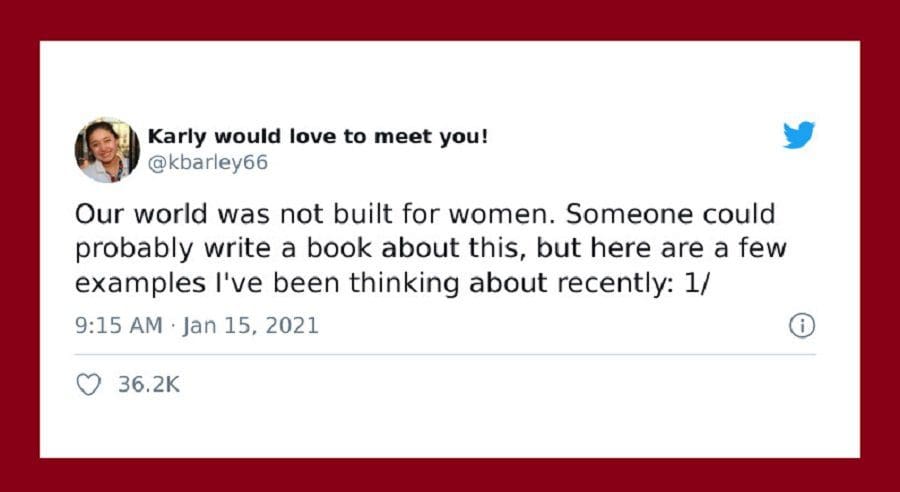Select the Jan 15, 2021 date
Image resolution: width=900 pixels, height=492 pixels.
tap(250, 326)
